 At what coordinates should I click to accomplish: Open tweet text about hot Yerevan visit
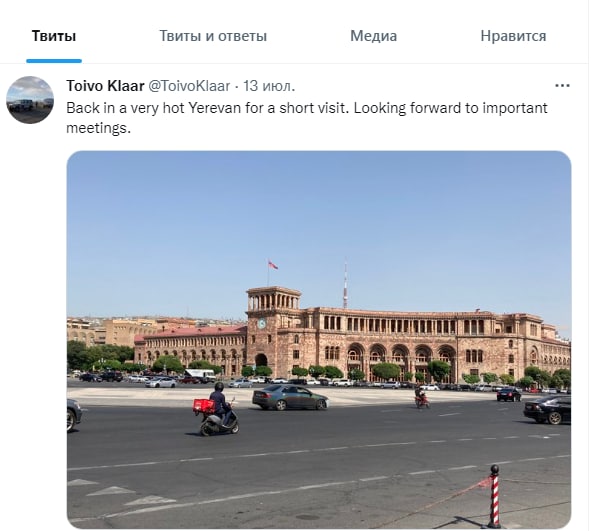point(307,117)
